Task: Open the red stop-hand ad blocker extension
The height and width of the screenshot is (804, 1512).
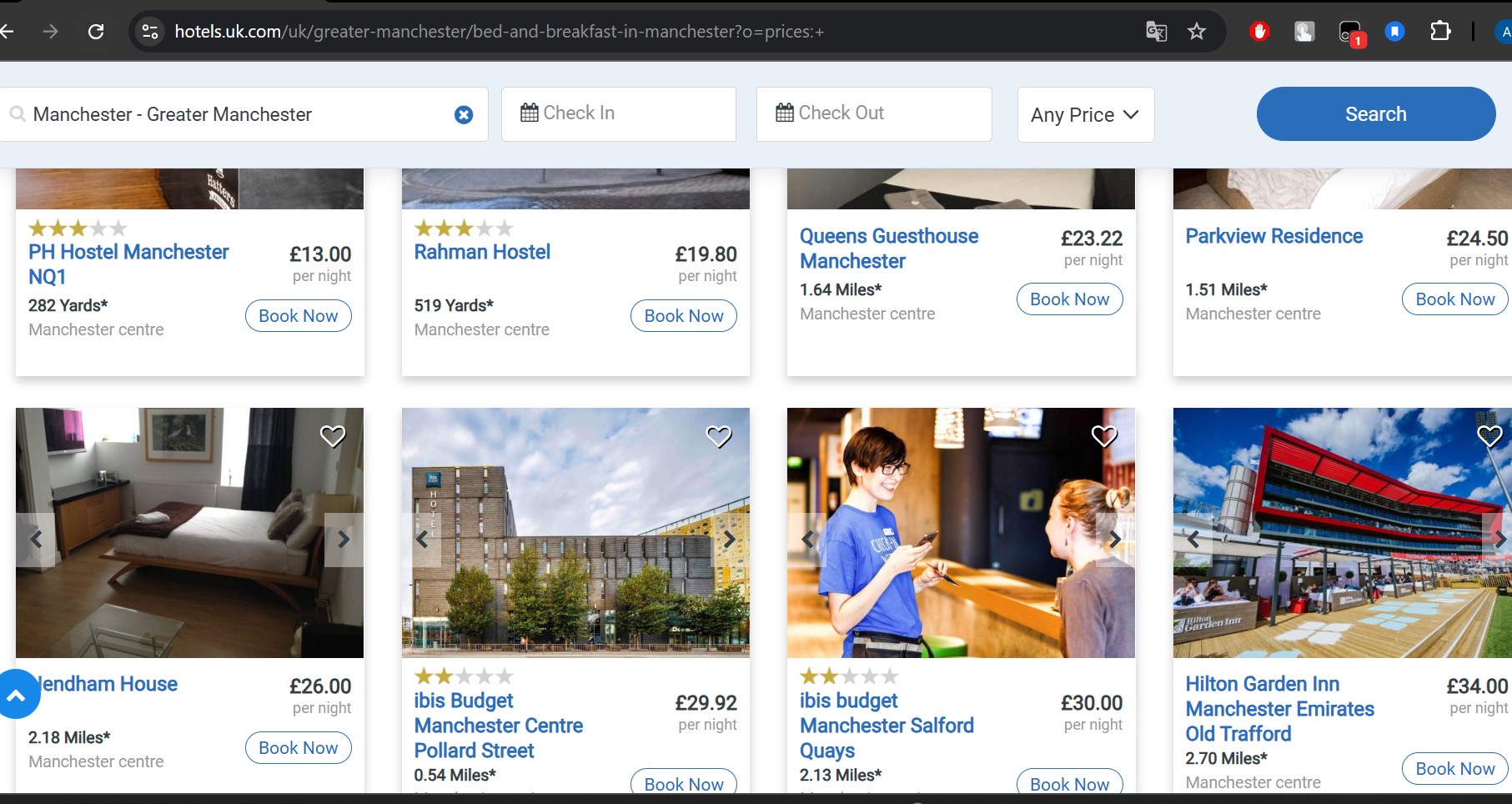Action: coord(1259,32)
